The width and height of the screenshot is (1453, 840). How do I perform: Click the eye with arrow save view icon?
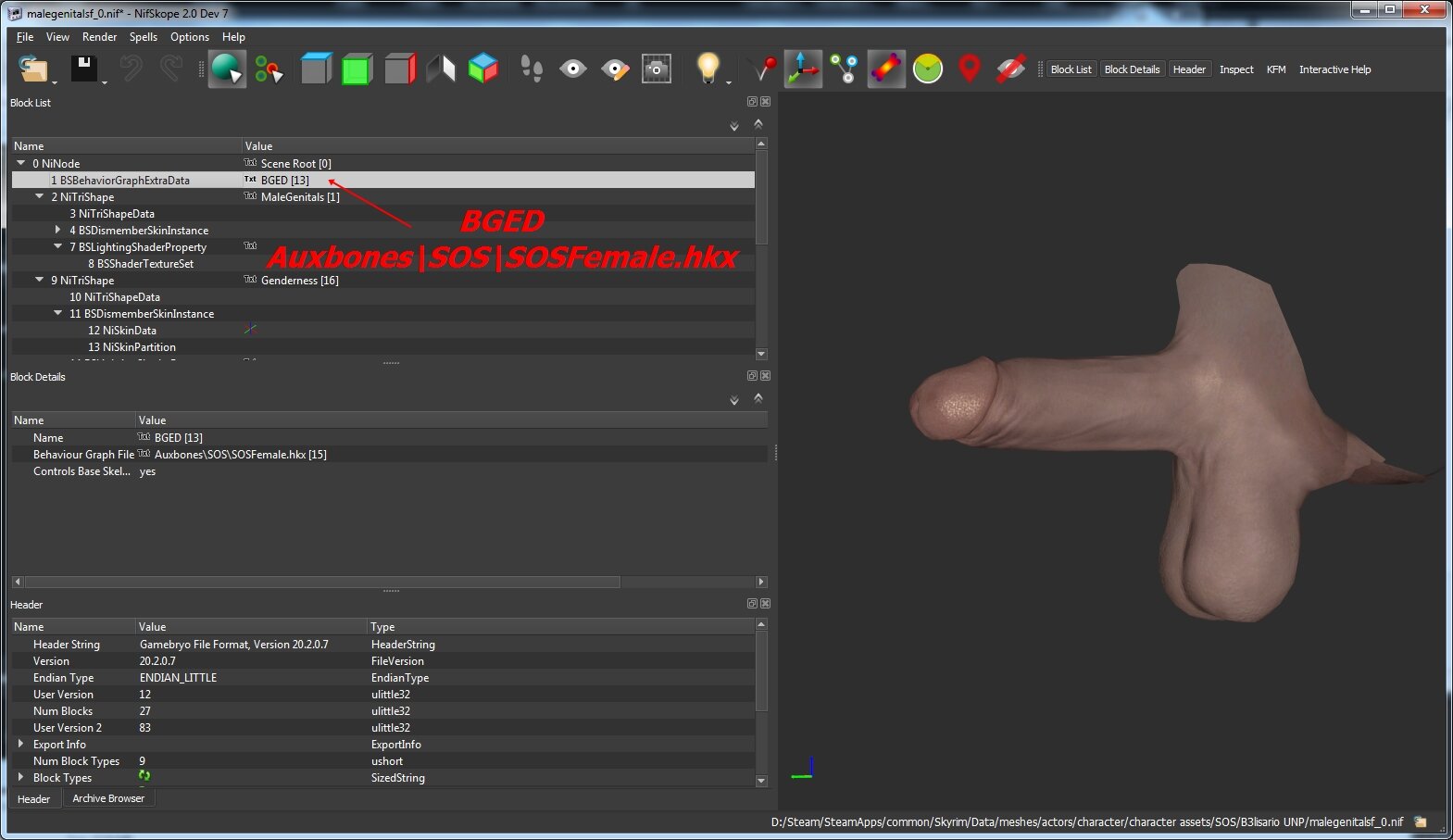tap(615, 69)
